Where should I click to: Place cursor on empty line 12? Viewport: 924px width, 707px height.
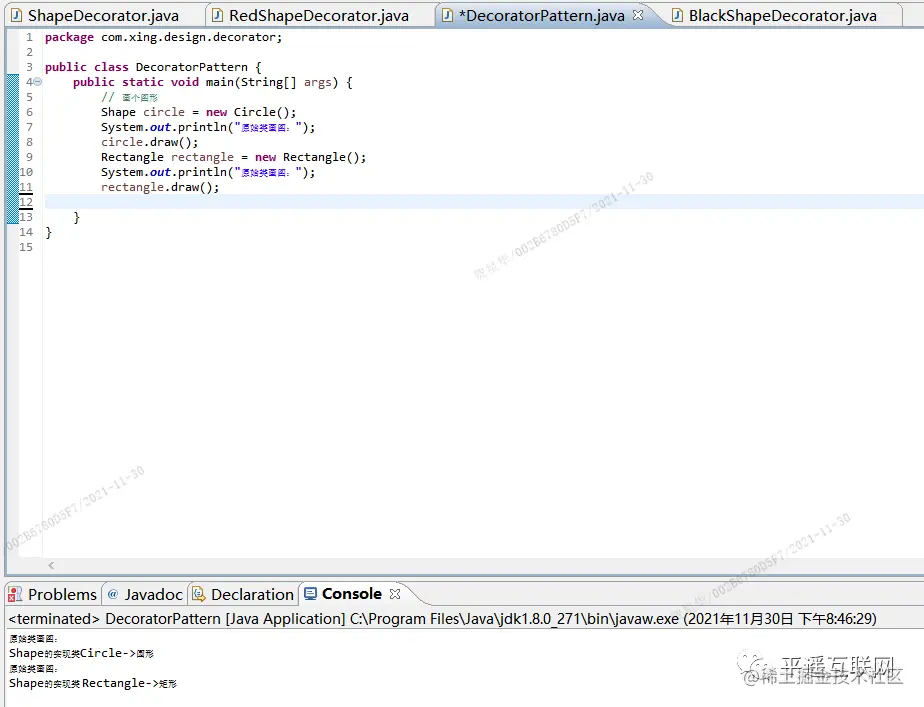[483, 202]
